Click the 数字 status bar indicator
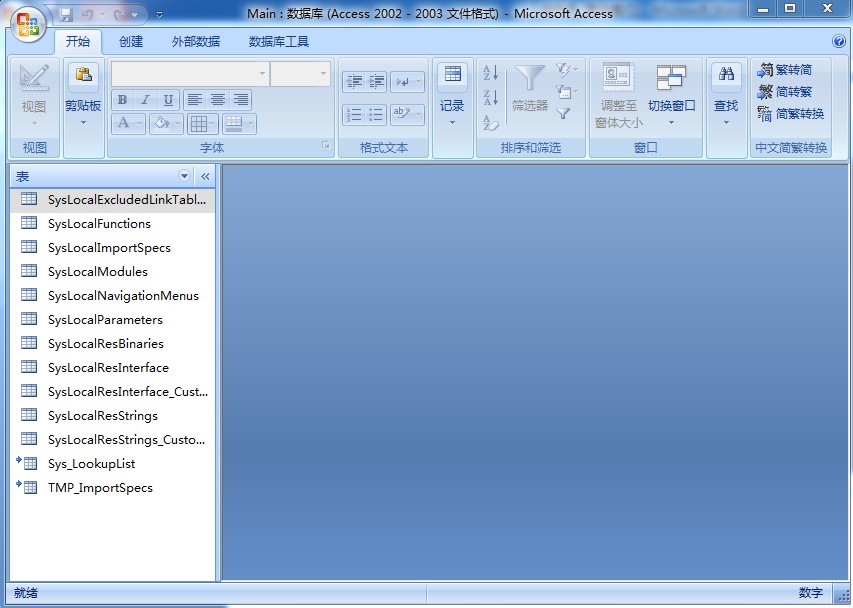 click(811, 593)
